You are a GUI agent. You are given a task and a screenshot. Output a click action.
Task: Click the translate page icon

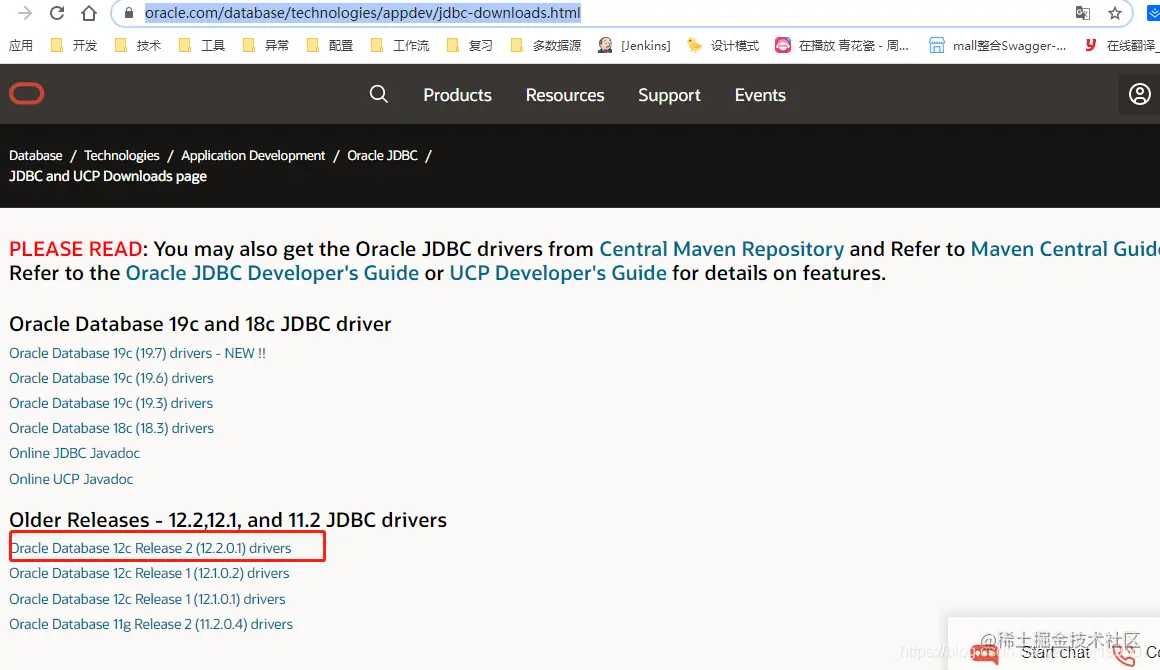[x=1082, y=13]
